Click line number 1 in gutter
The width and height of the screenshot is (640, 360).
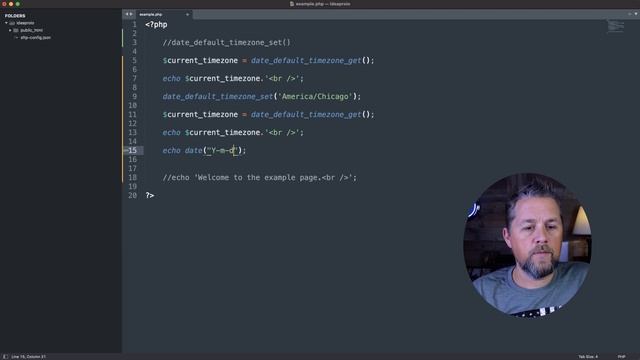[134, 24]
